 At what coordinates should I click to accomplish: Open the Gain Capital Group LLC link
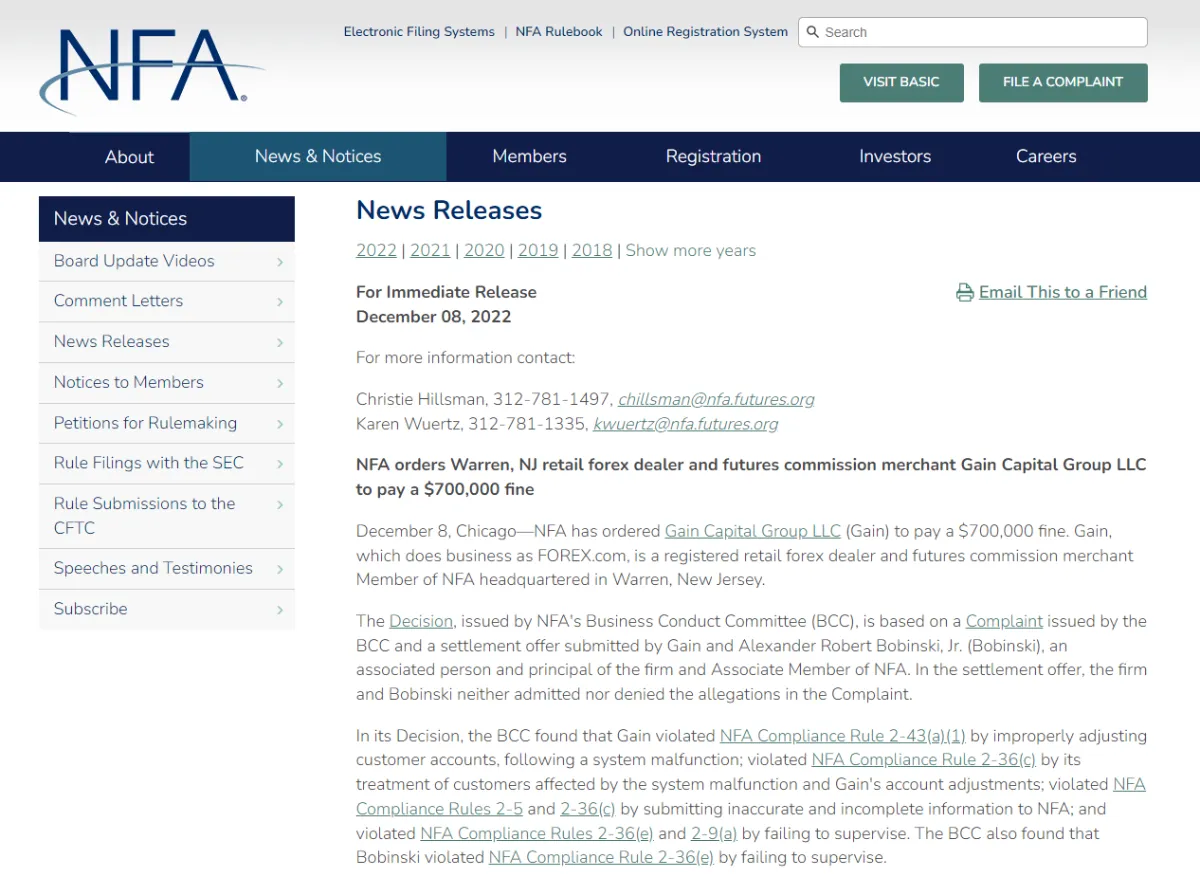tap(753, 531)
